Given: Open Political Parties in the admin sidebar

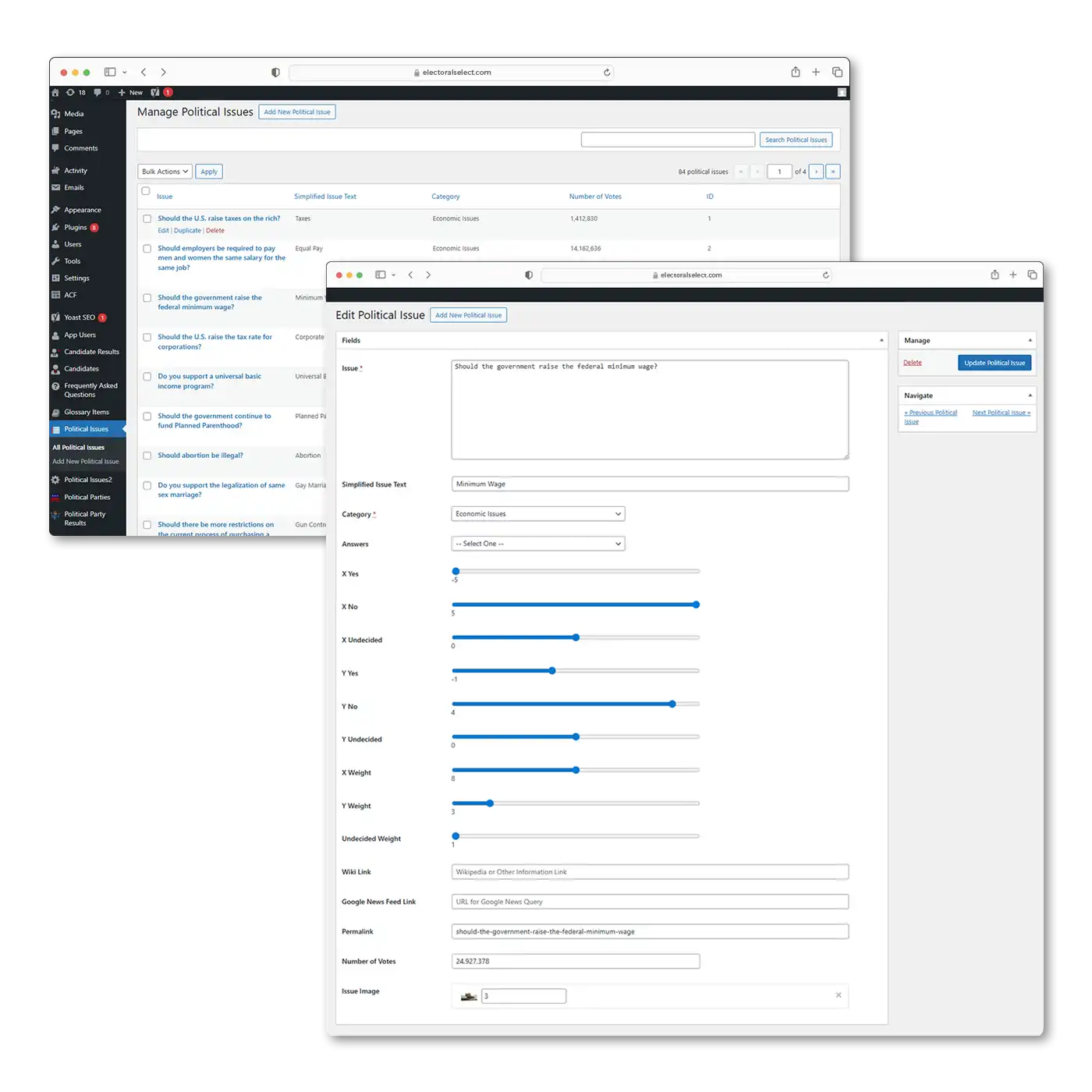Looking at the screenshot, I should tap(87, 498).
